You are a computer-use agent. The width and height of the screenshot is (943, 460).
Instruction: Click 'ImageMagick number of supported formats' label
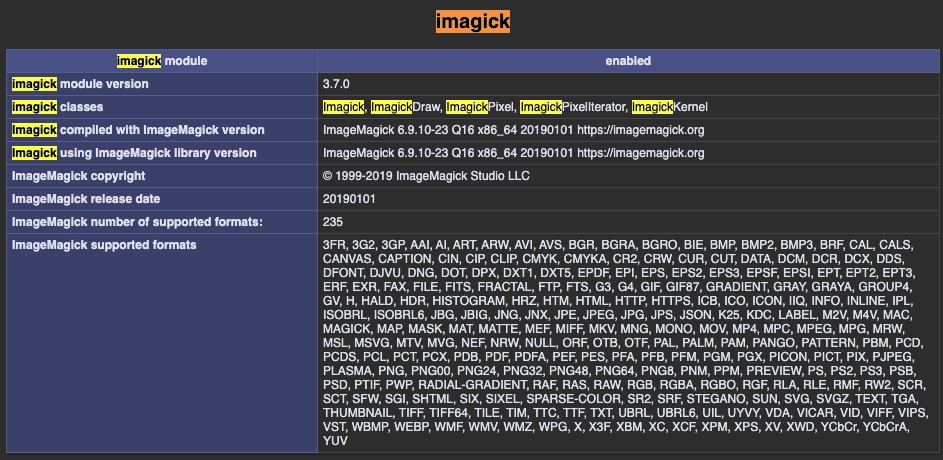tap(137, 222)
